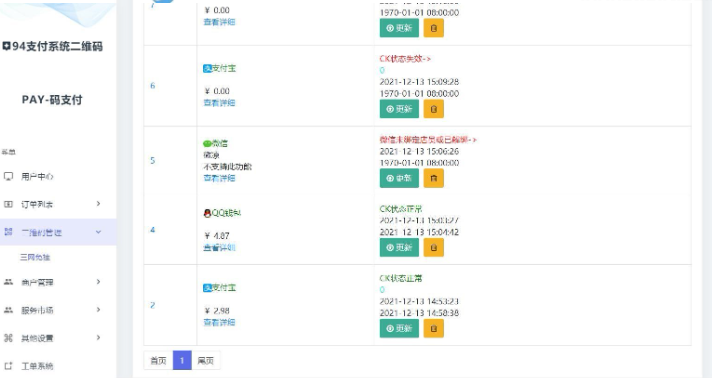Delete row 5 WeChat entry via trash icon
This screenshot has height=378, width=712.
(x=434, y=178)
